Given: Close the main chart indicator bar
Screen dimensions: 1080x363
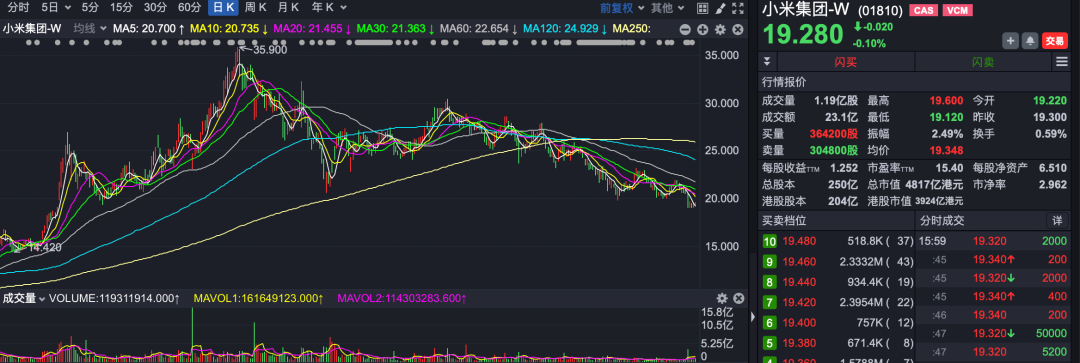Looking at the screenshot, I should (738, 30).
